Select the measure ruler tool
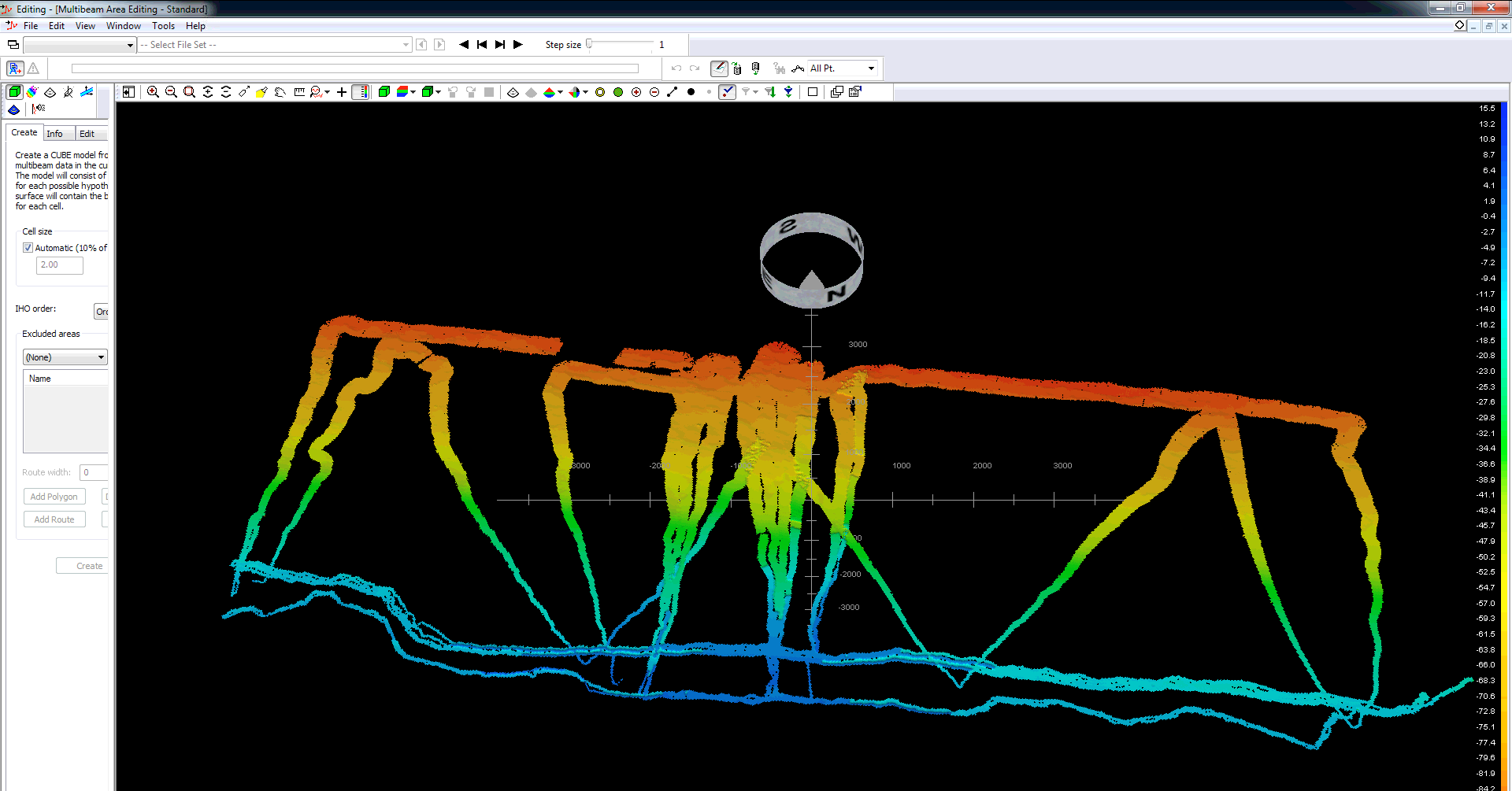 point(299,92)
